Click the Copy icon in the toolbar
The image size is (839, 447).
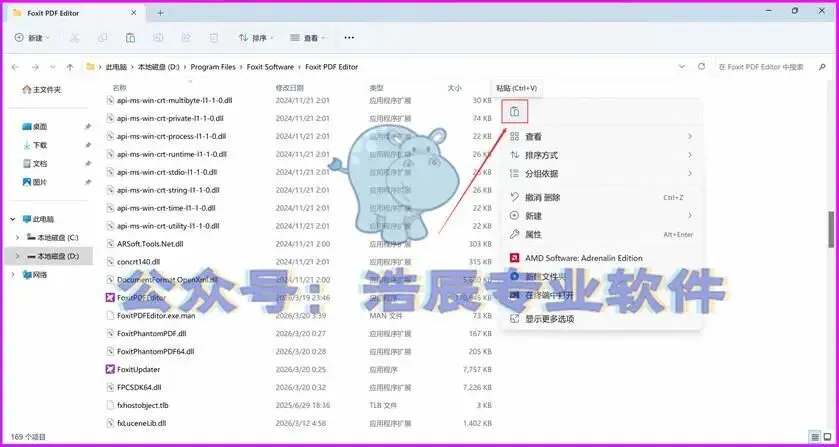[102, 38]
